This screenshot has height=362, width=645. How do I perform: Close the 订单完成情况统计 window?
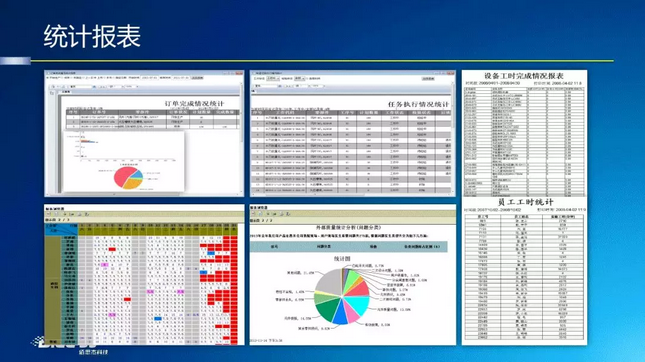[239, 73]
